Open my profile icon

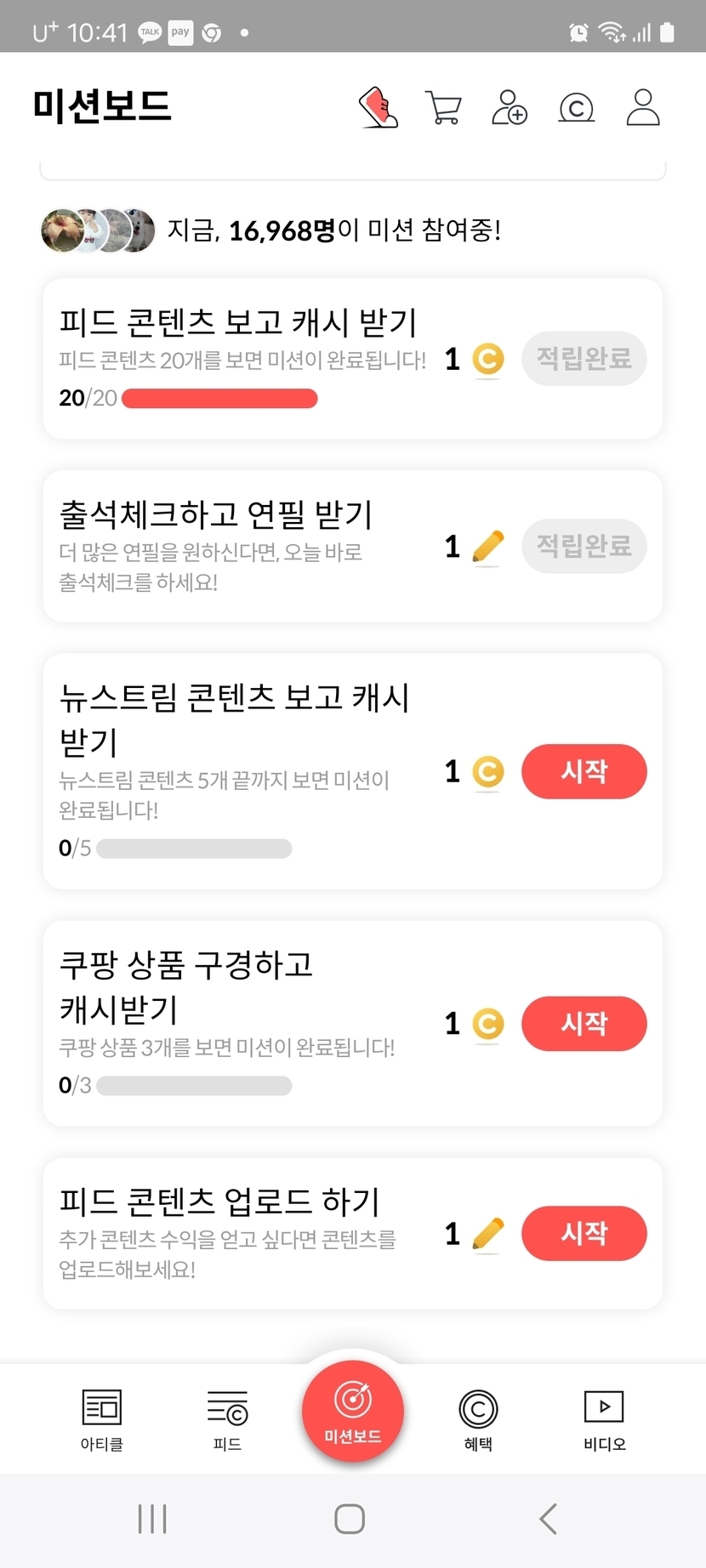click(x=643, y=108)
